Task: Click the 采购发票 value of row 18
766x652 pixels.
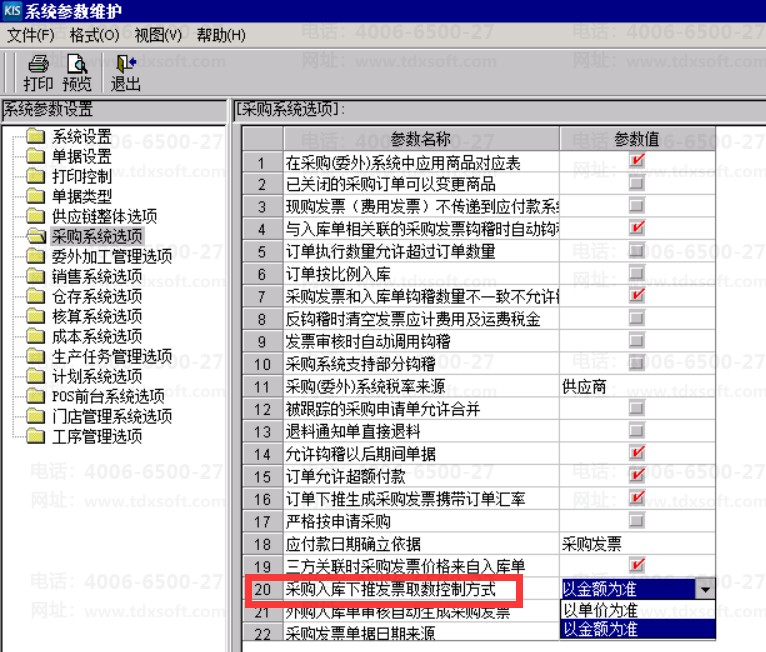Action: coord(592,544)
